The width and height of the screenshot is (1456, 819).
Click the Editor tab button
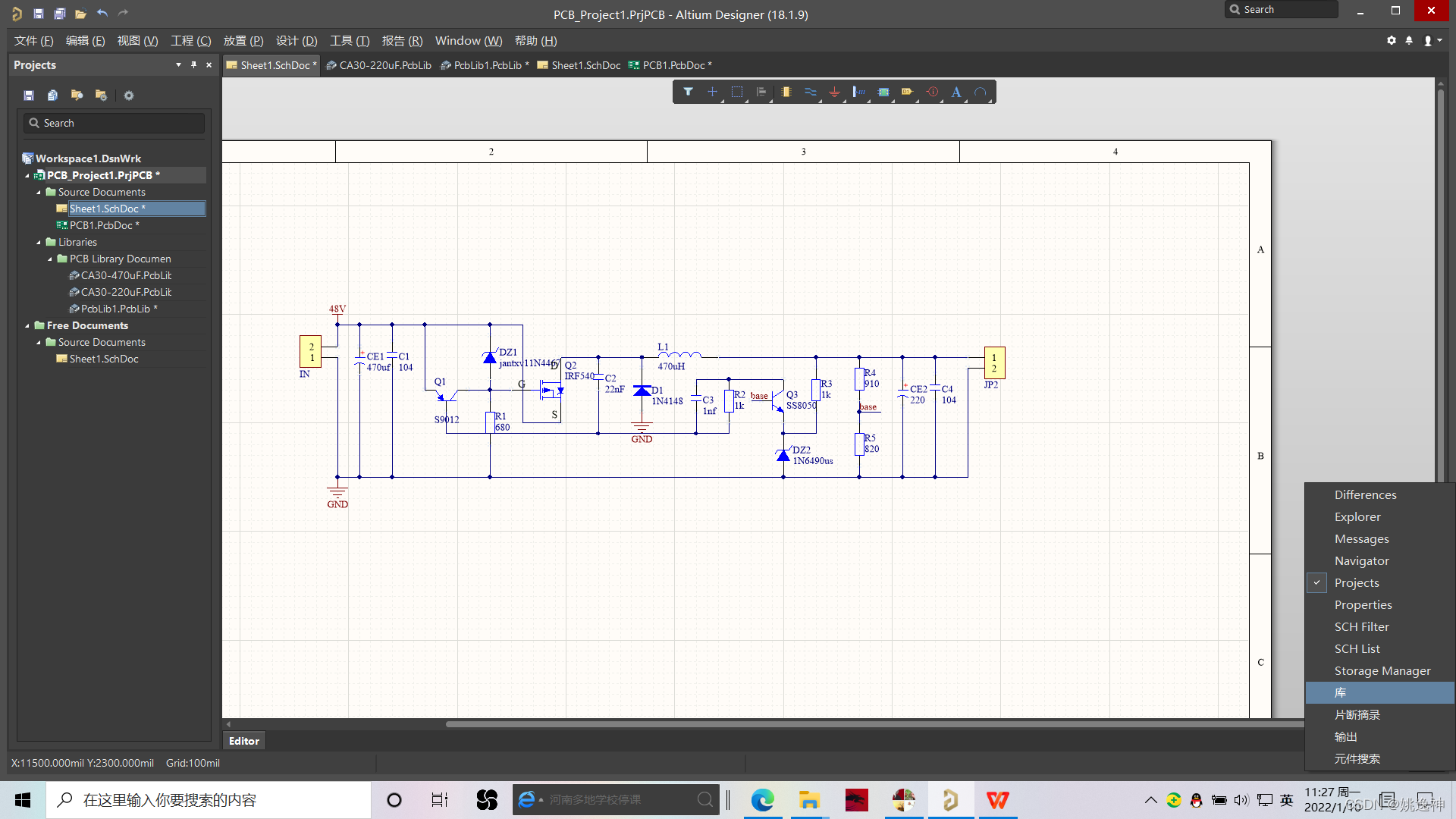pyautogui.click(x=243, y=741)
